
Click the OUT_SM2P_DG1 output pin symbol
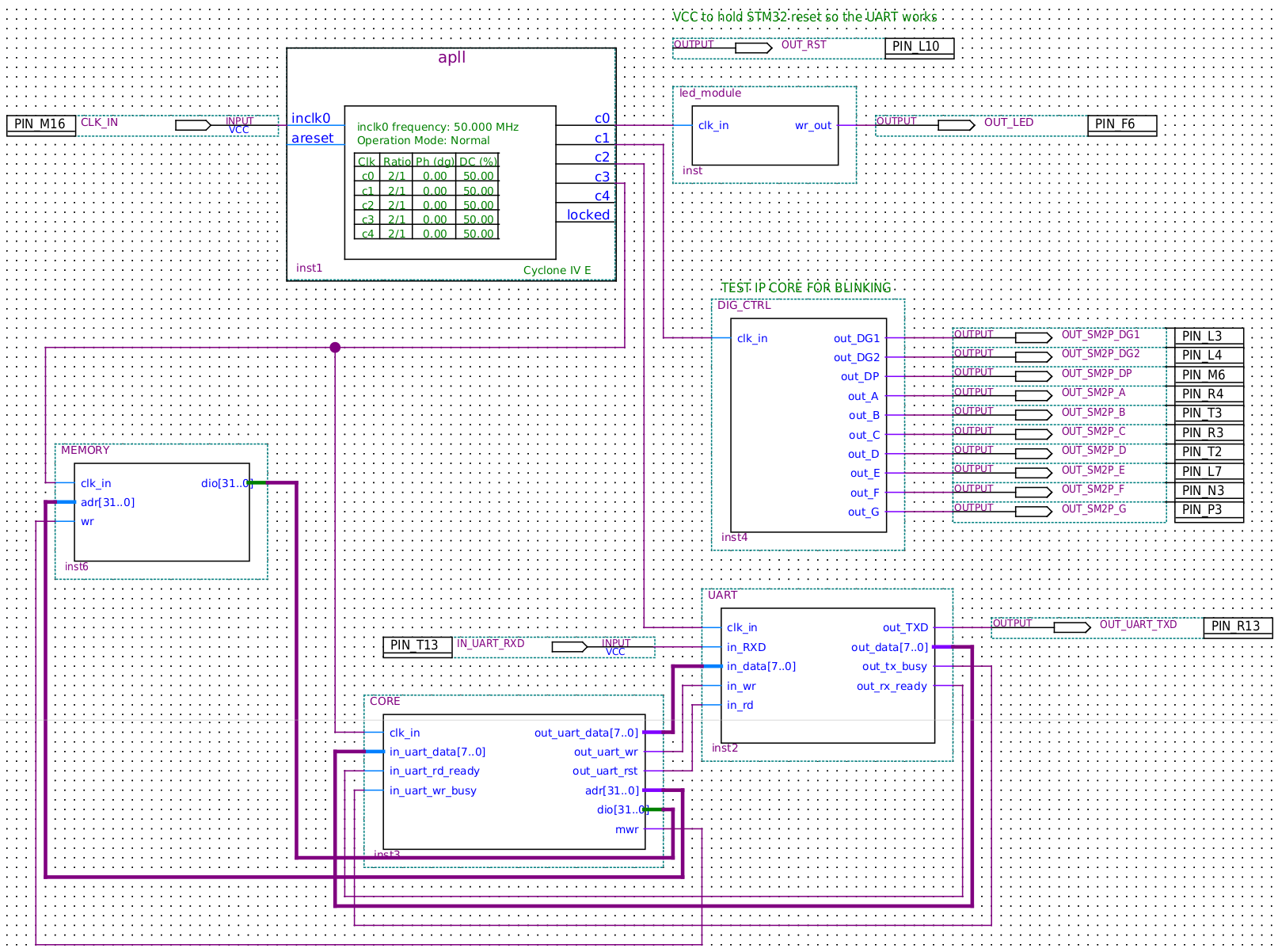[x=1033, y=338]
